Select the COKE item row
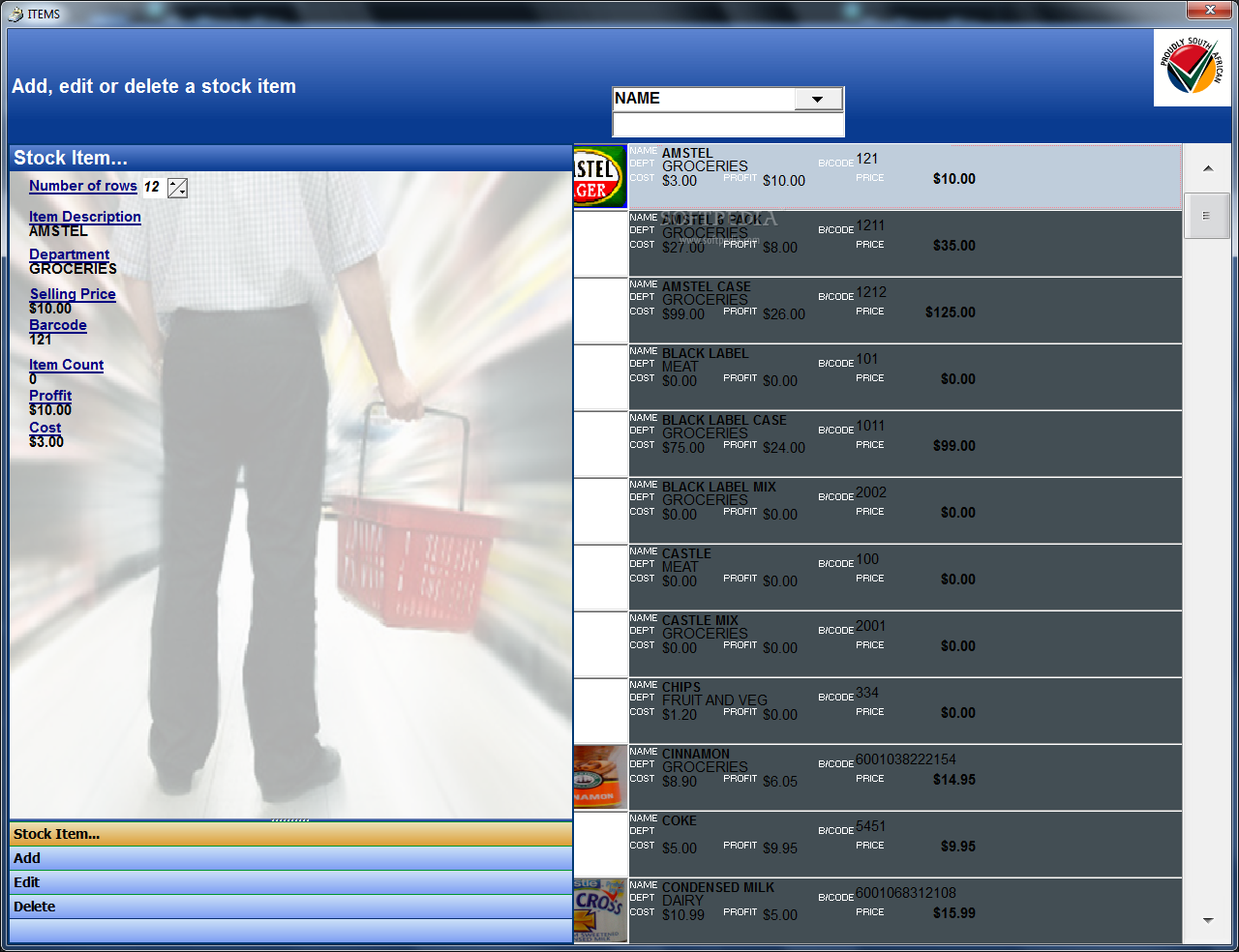The image size is (1239, 952). click(878, 845)
